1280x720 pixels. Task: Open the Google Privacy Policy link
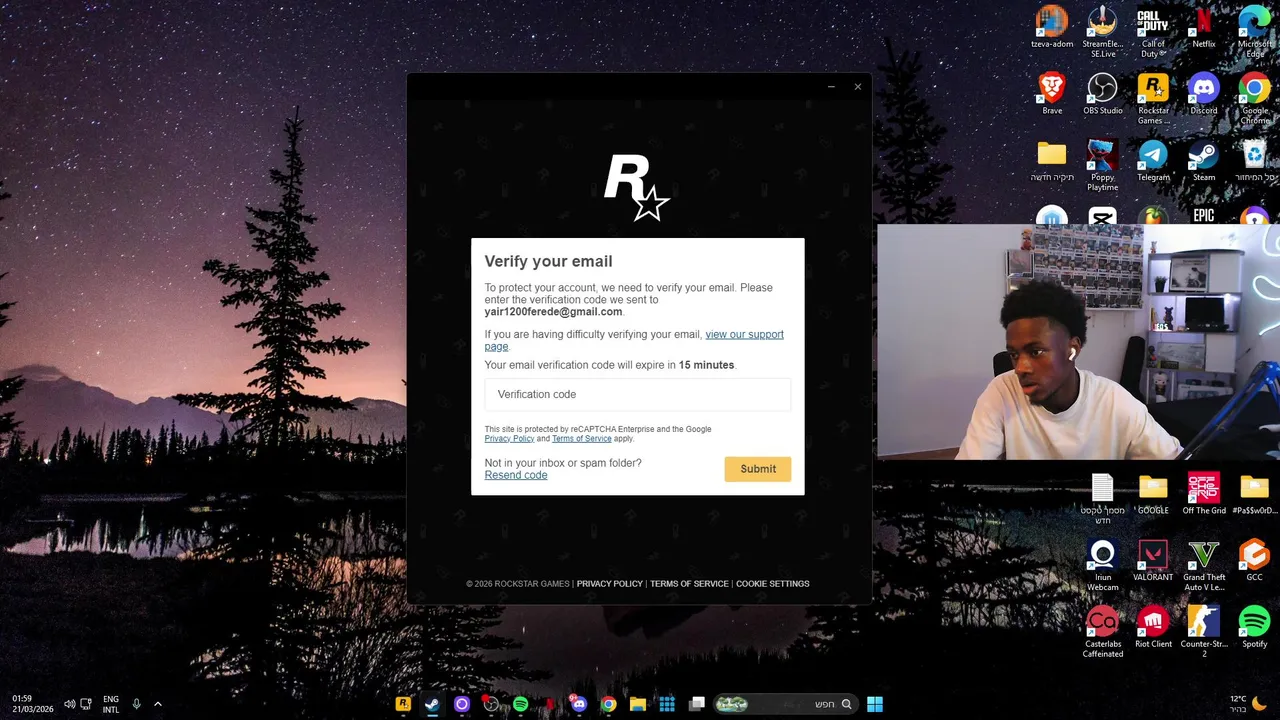(509, 439)
